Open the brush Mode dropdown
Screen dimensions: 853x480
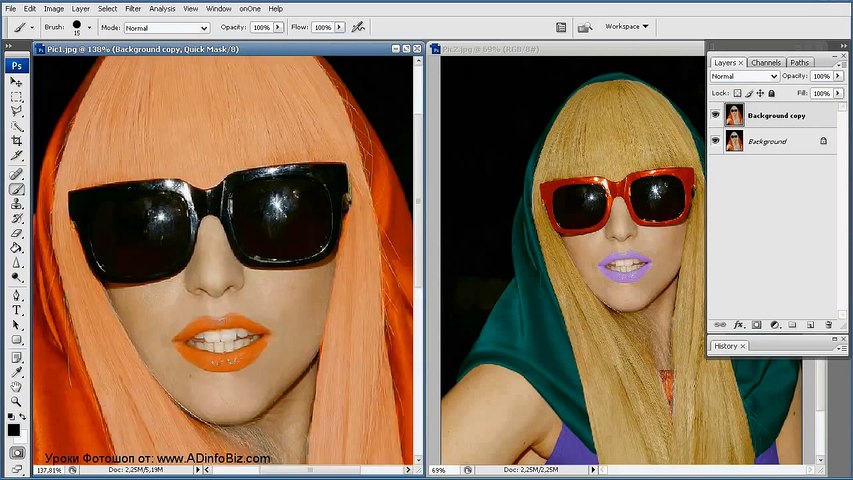coord(167,28)
